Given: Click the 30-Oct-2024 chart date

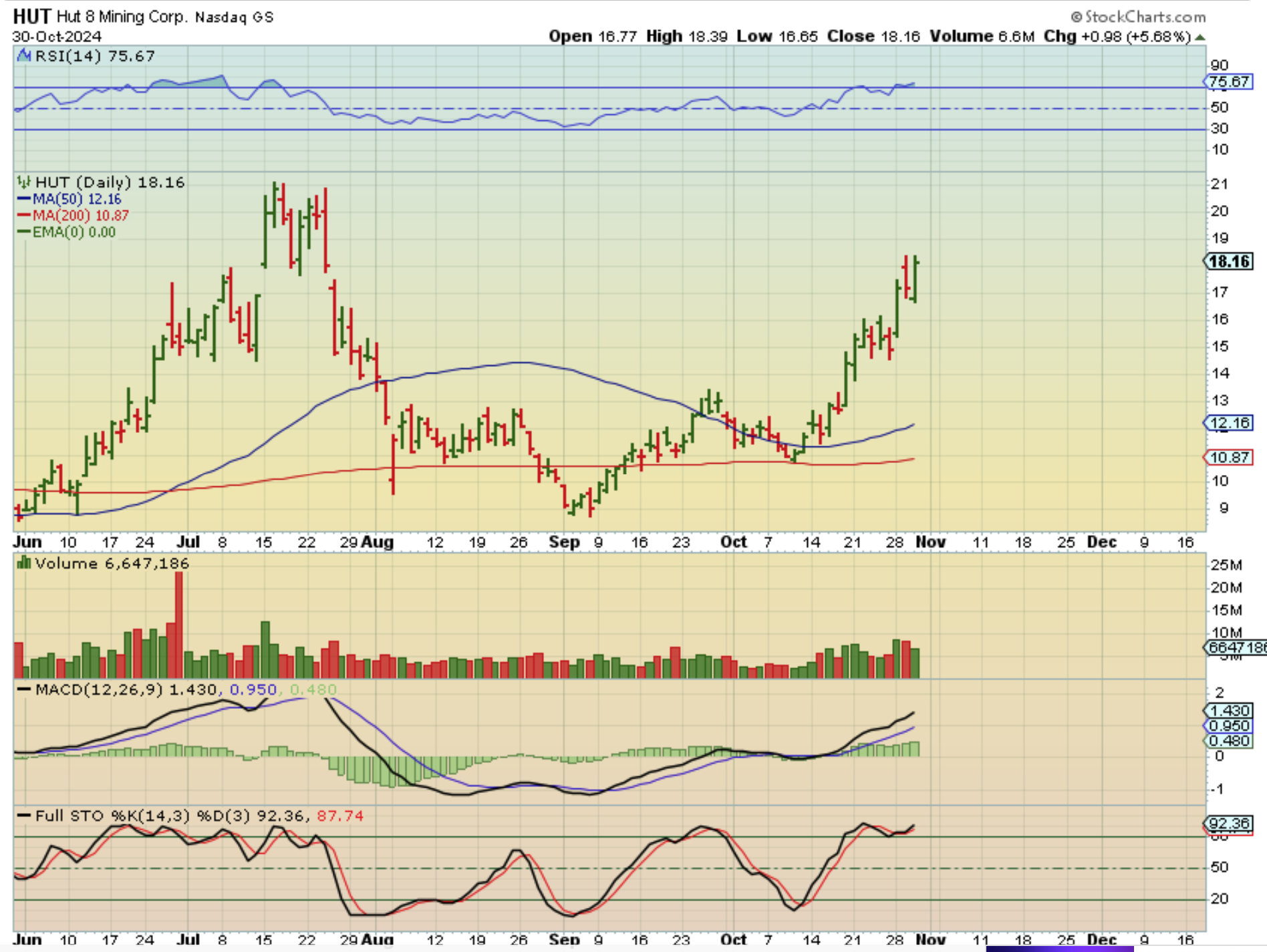Looking at the screenshot, I should coord(57,36).
